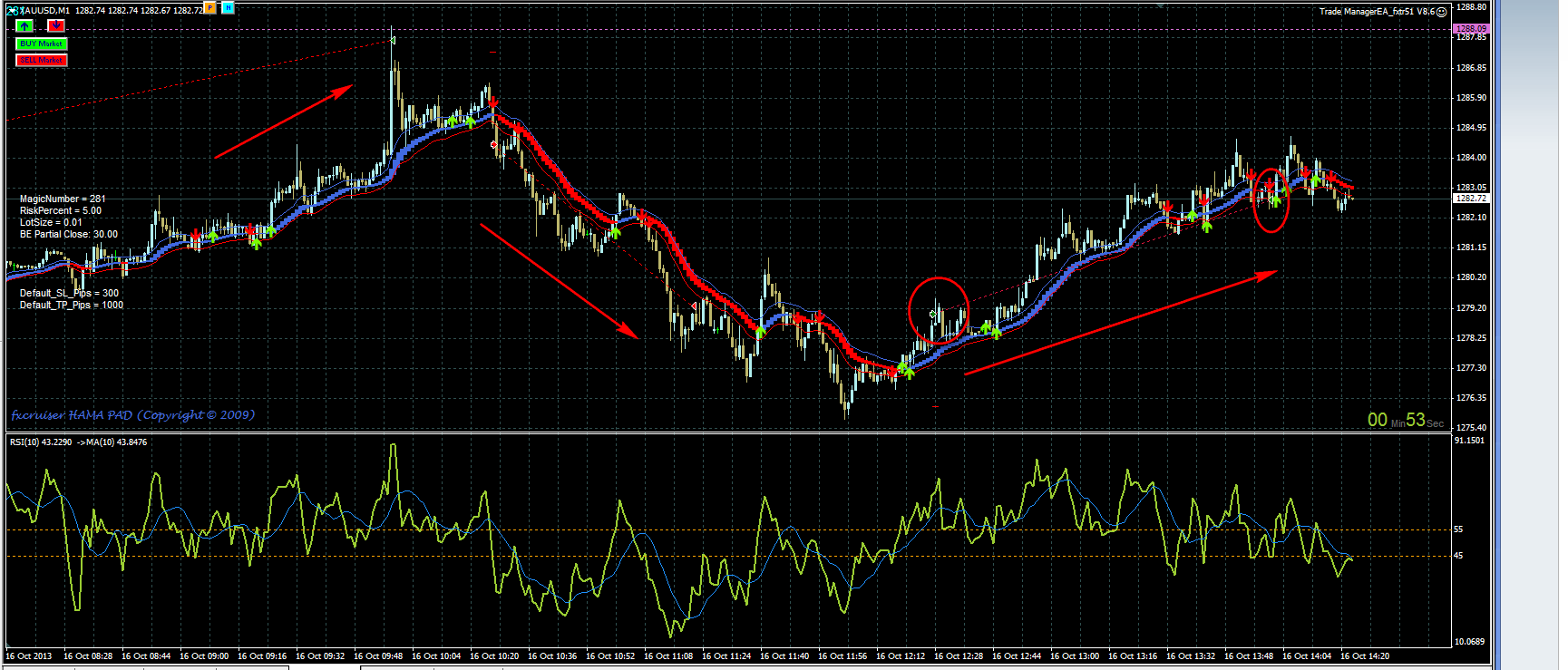This screenshot has height=670, width=1568.
Task: Click the RSI(10) indicator label
Action: coord(78,442)
